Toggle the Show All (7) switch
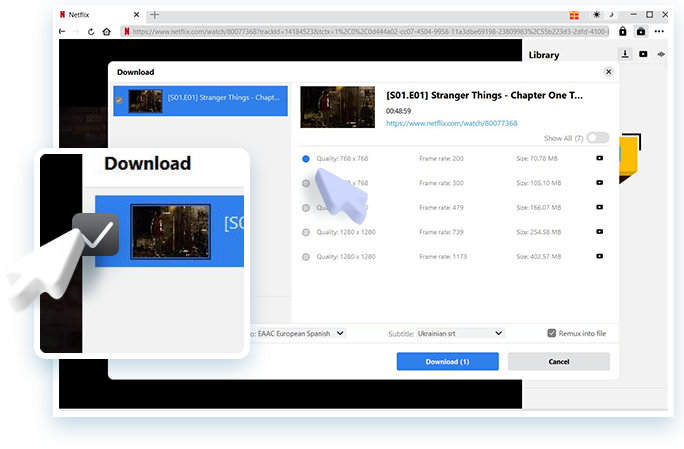Screen dimensions: 684x449 (x=598, y=138)
